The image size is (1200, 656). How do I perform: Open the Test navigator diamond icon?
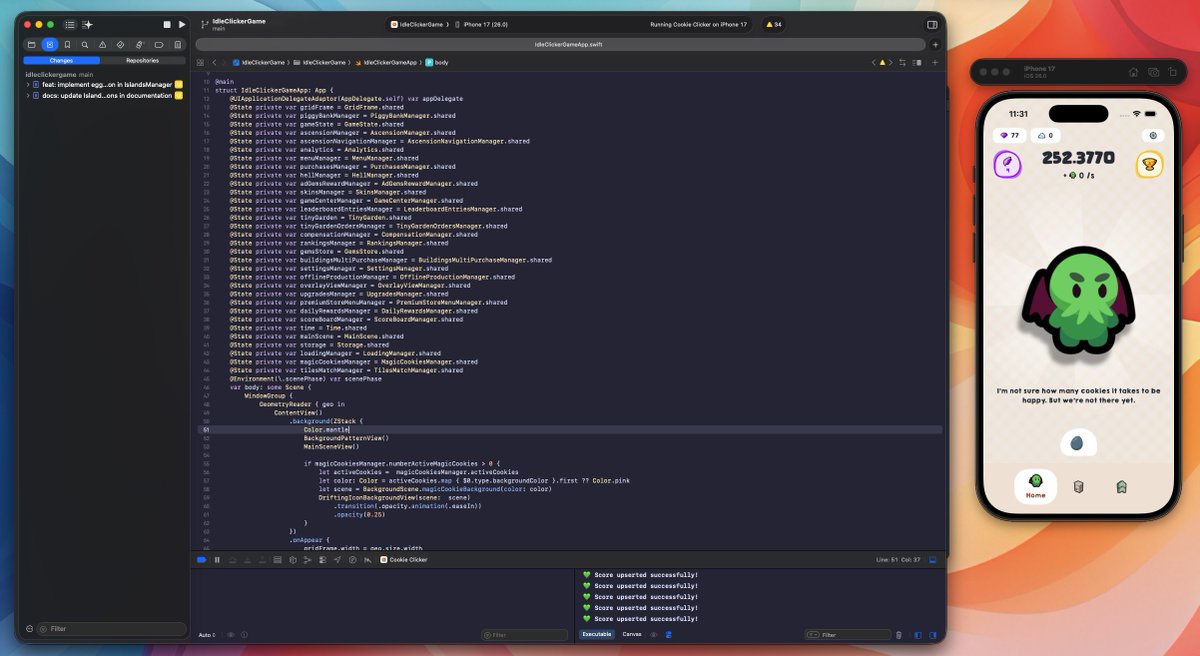coord(121,45)
